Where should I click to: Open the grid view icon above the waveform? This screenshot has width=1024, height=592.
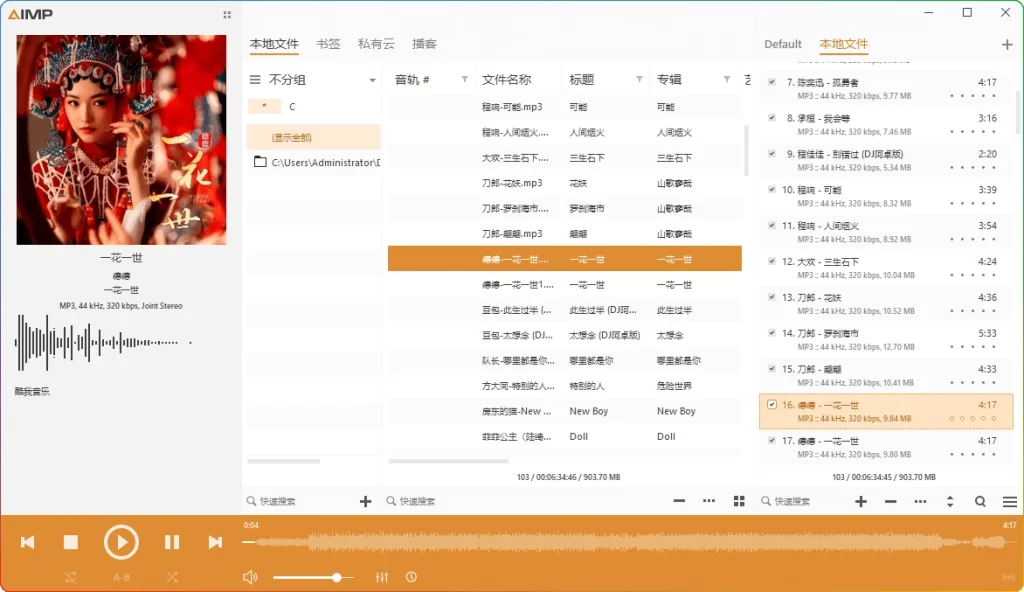[x=737, y=501]
